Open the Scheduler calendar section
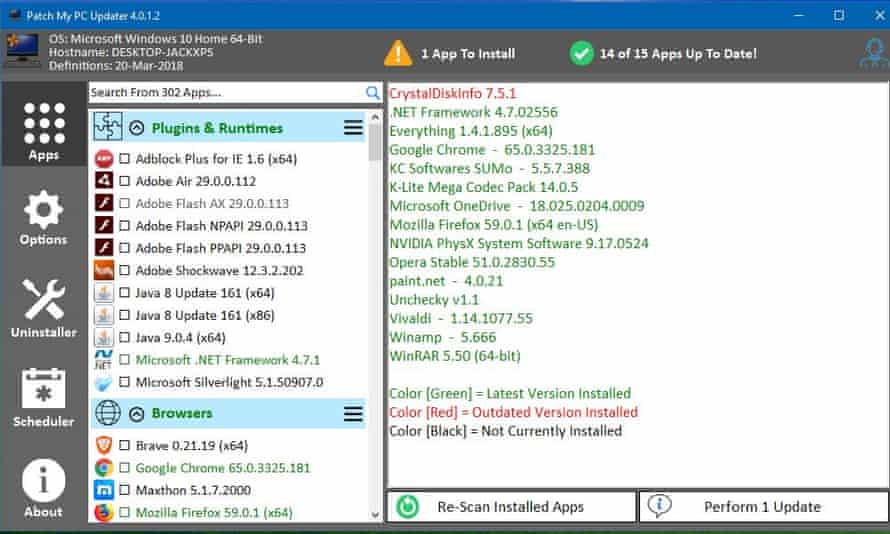The image size is (890, 534). 43,397
